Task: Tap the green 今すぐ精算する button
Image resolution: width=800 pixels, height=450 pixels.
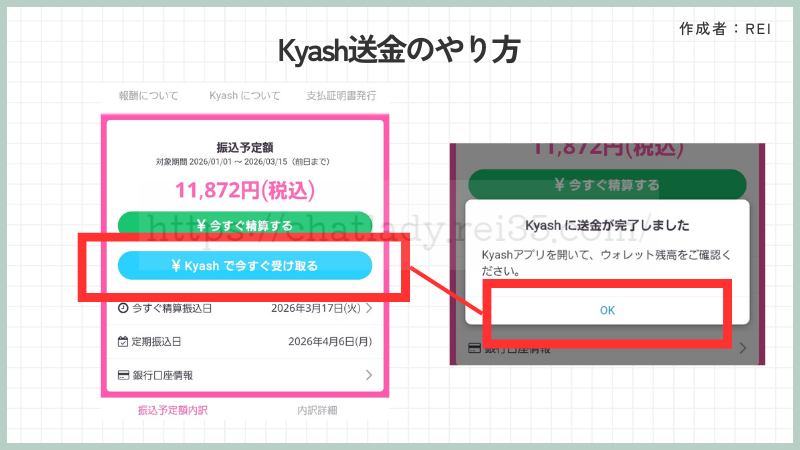Action: (x=245, y=223)
